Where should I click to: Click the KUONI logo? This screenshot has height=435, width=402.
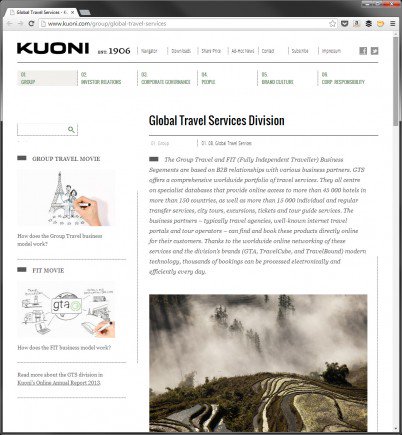click(53, 48)
